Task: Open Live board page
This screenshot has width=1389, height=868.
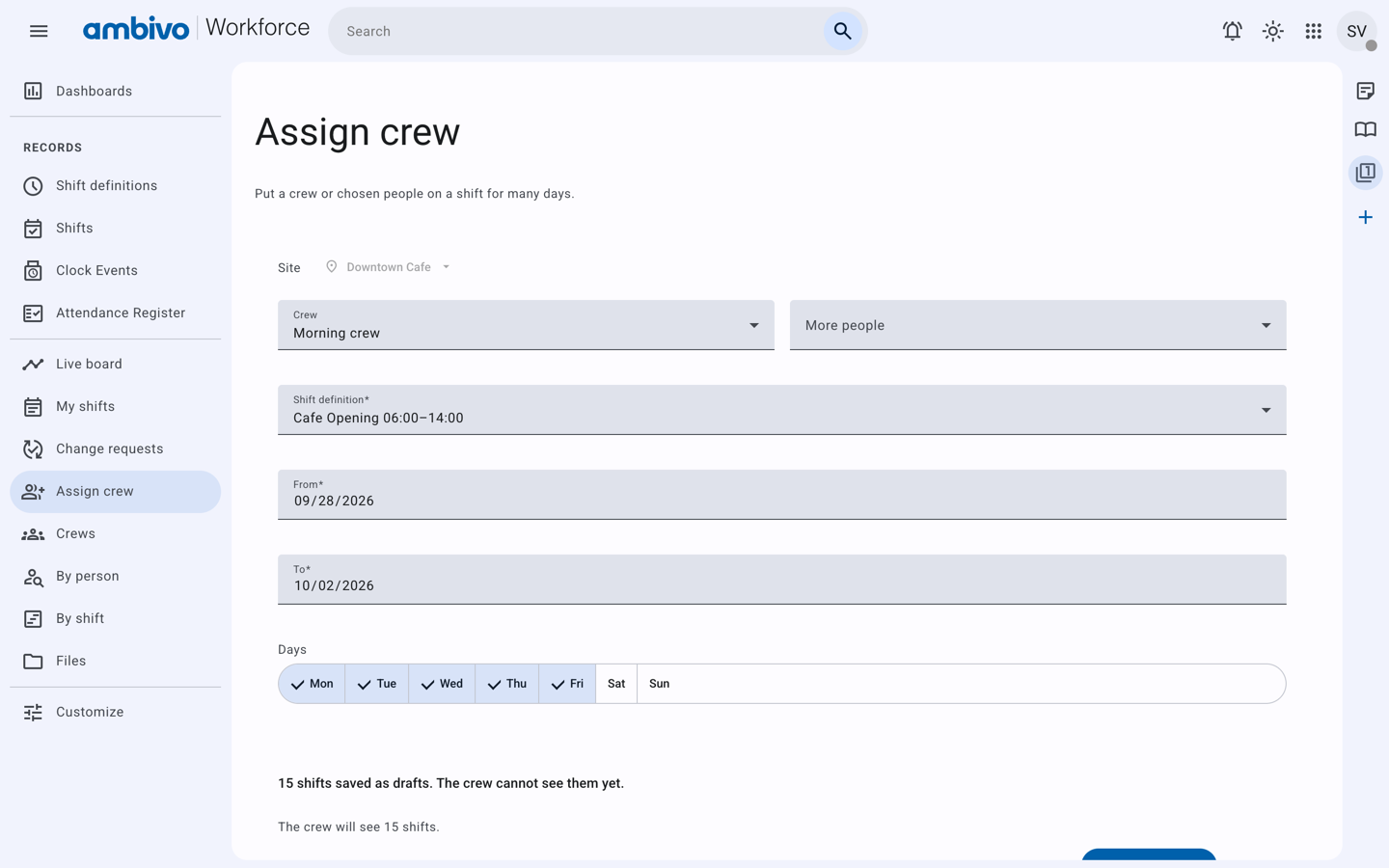Action: tap(116, 364)
